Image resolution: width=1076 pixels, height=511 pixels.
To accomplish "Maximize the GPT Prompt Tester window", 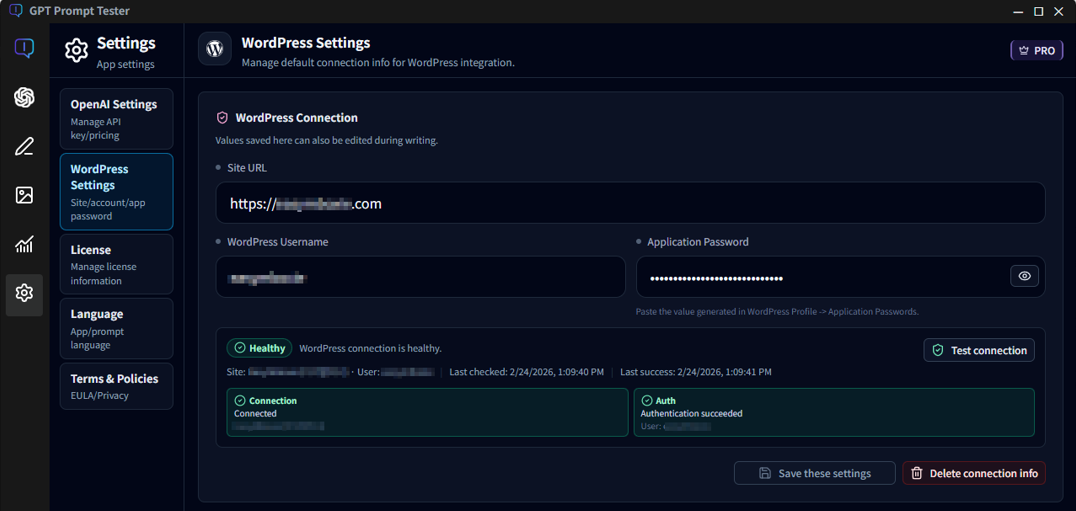I will pos(1038,11).
